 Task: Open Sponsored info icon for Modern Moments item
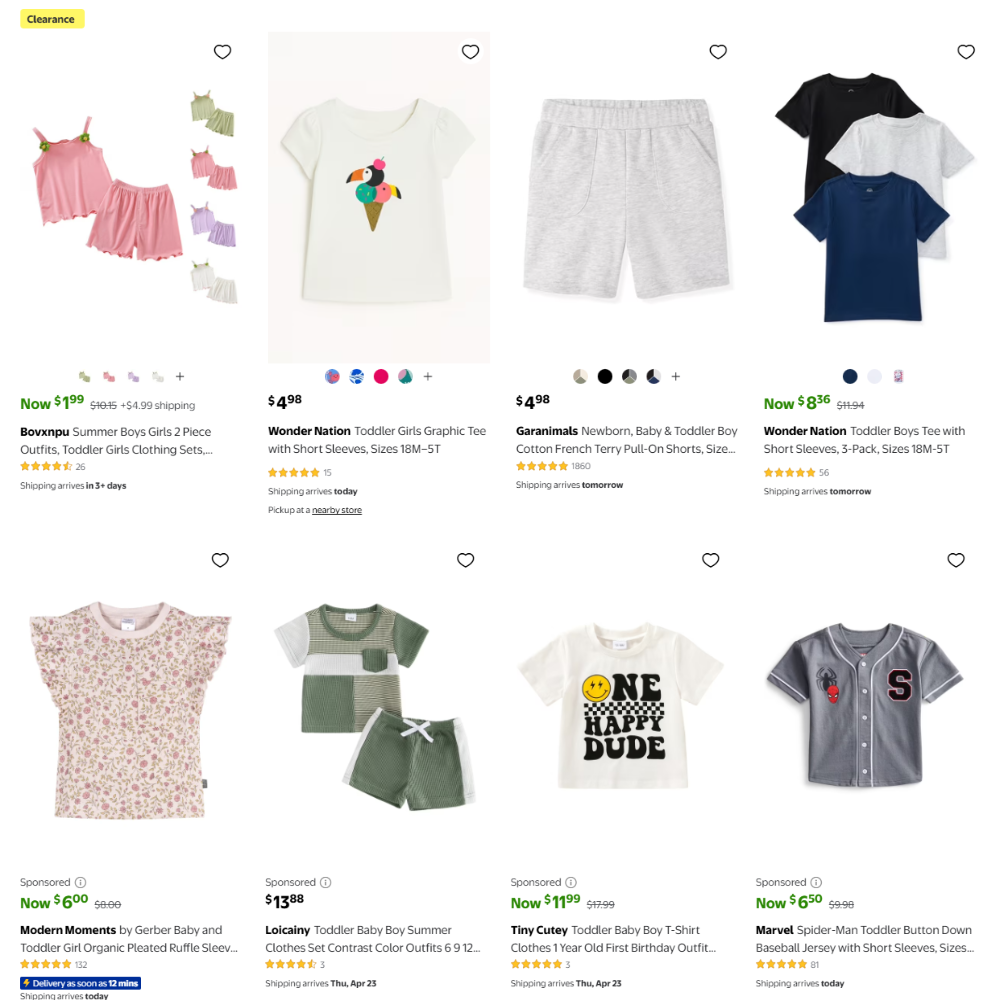point(80,882)
